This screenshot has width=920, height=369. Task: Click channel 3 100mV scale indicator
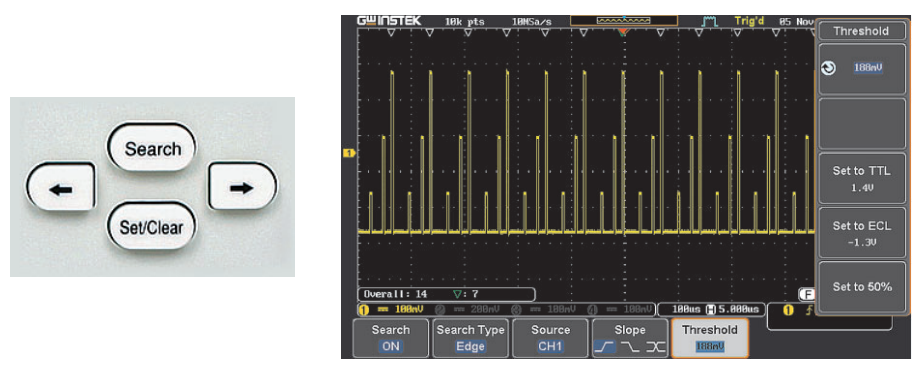coord(543,309)
